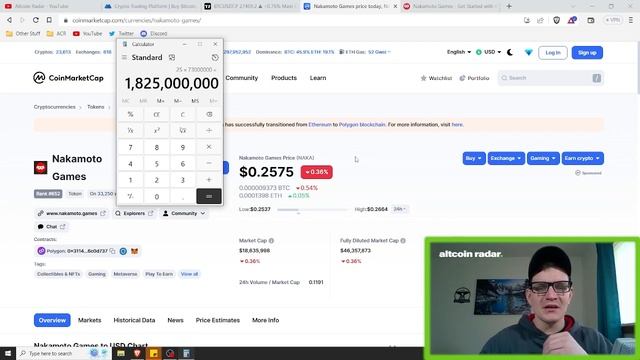Click the MetaMask fox icon
This screenshot has height=360, width=640.
(135, 251)
